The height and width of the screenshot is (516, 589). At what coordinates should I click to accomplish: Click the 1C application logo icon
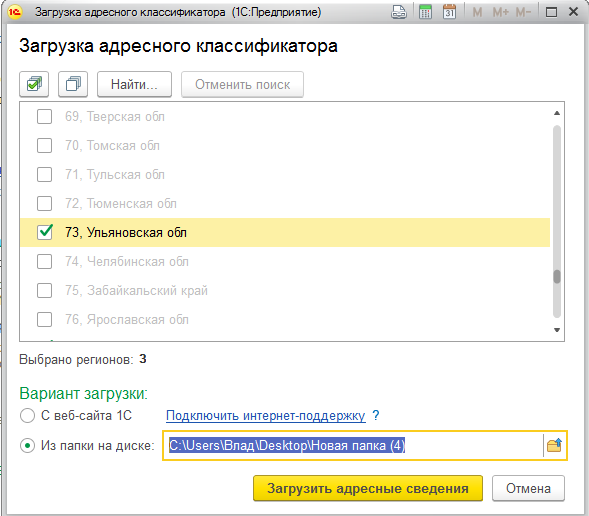(15, 12)
